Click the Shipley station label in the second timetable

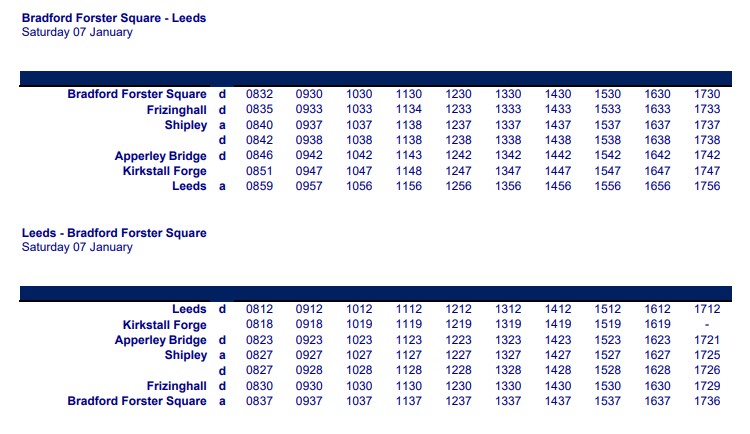[x=186, y=355]
